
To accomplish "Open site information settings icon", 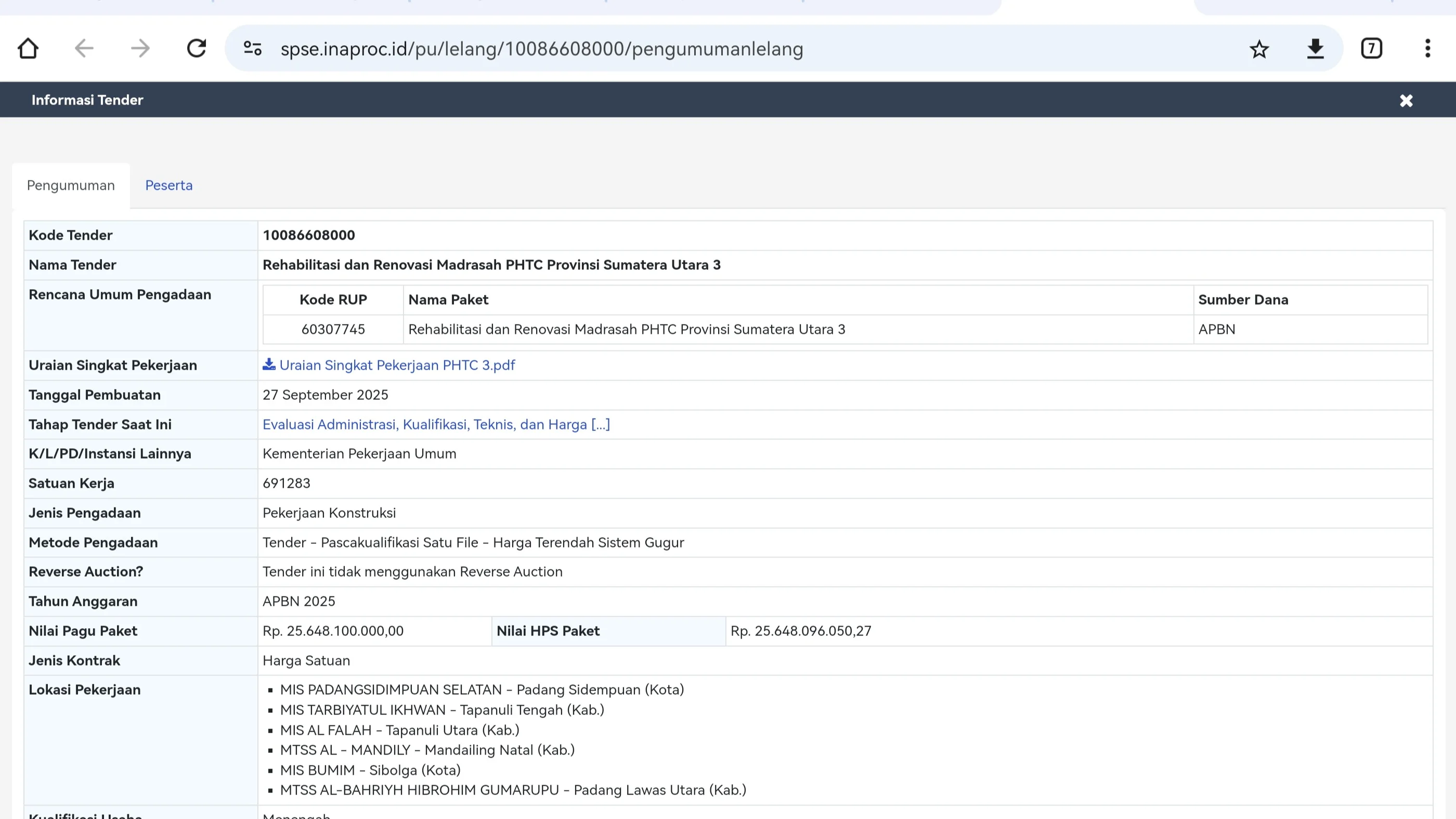I will point(253,48).
